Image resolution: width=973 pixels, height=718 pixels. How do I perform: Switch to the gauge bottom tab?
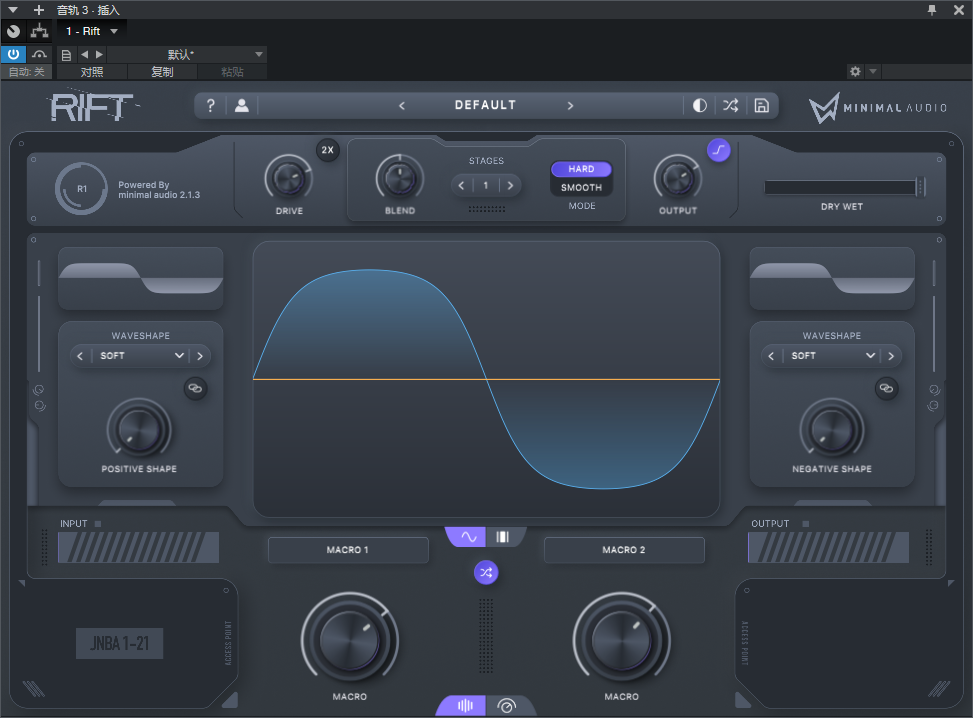pyautogui.click(x=508, y=706)
